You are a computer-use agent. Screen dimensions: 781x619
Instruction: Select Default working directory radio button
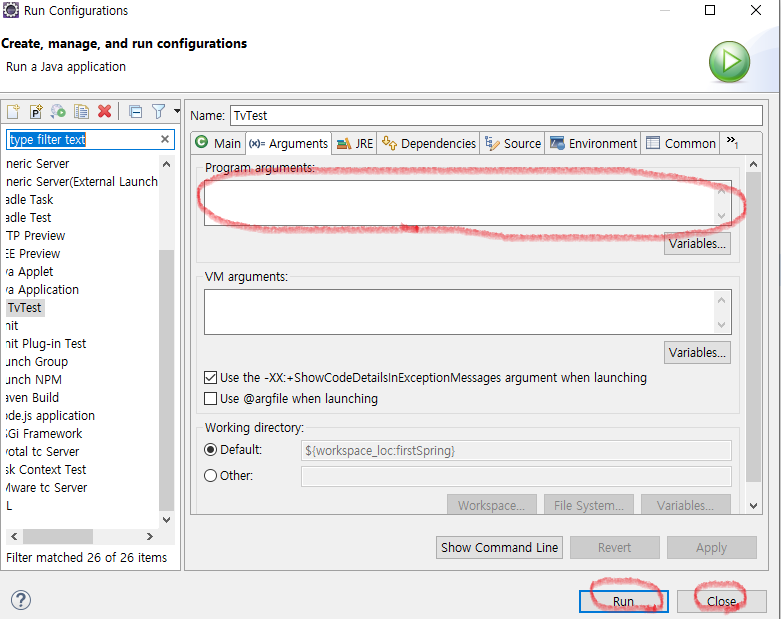click(x=211, y=450)
